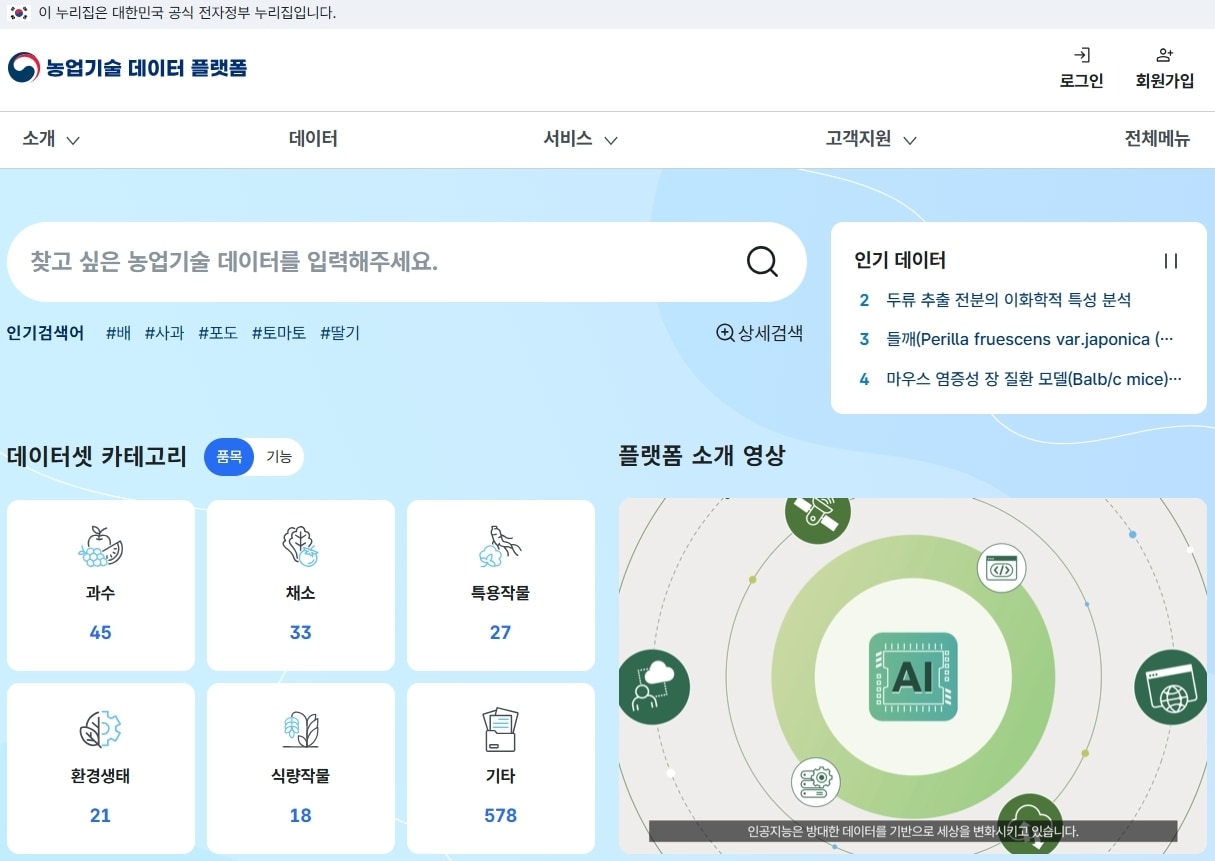The image size is (1215, 861).
Task: Open the 서비스 dropdown menu
Action: coord(580,140)
